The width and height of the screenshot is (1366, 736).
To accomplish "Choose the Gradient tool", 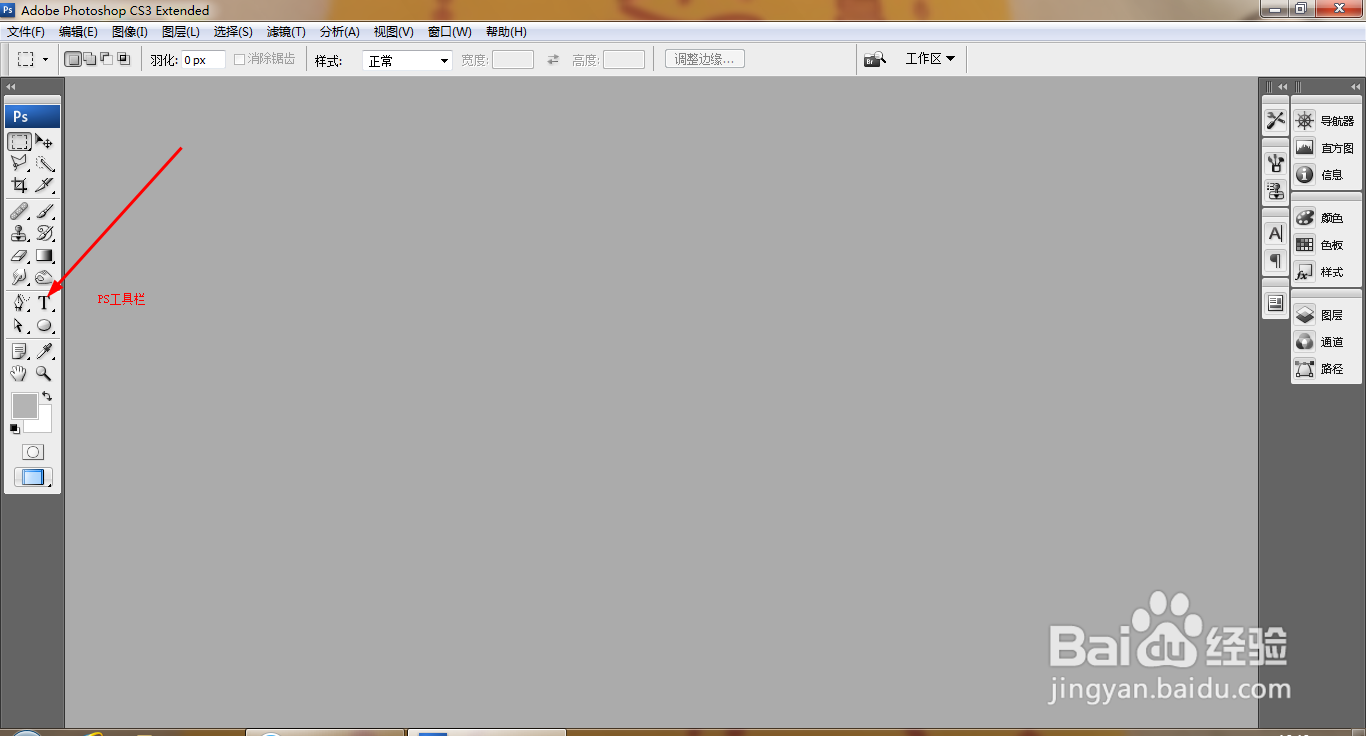I will [44, 255].
